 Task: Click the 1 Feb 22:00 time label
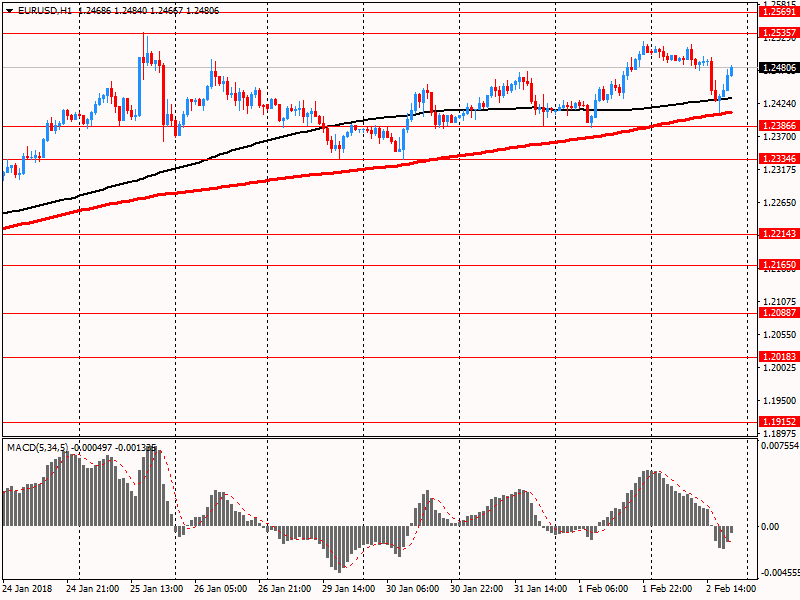coord(667,588)
